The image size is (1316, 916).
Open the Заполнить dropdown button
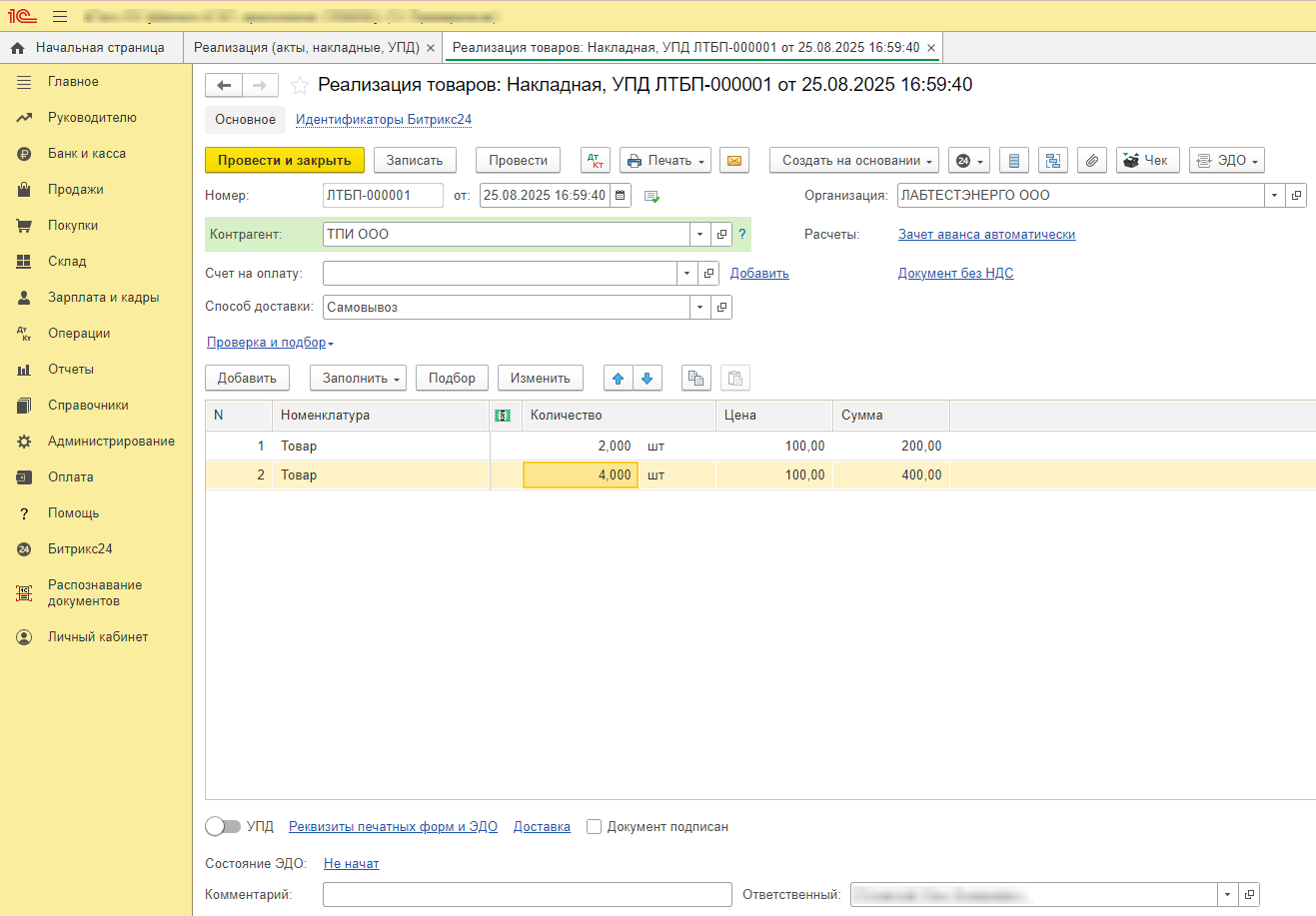pyautogui.click(x=358, y=379)
